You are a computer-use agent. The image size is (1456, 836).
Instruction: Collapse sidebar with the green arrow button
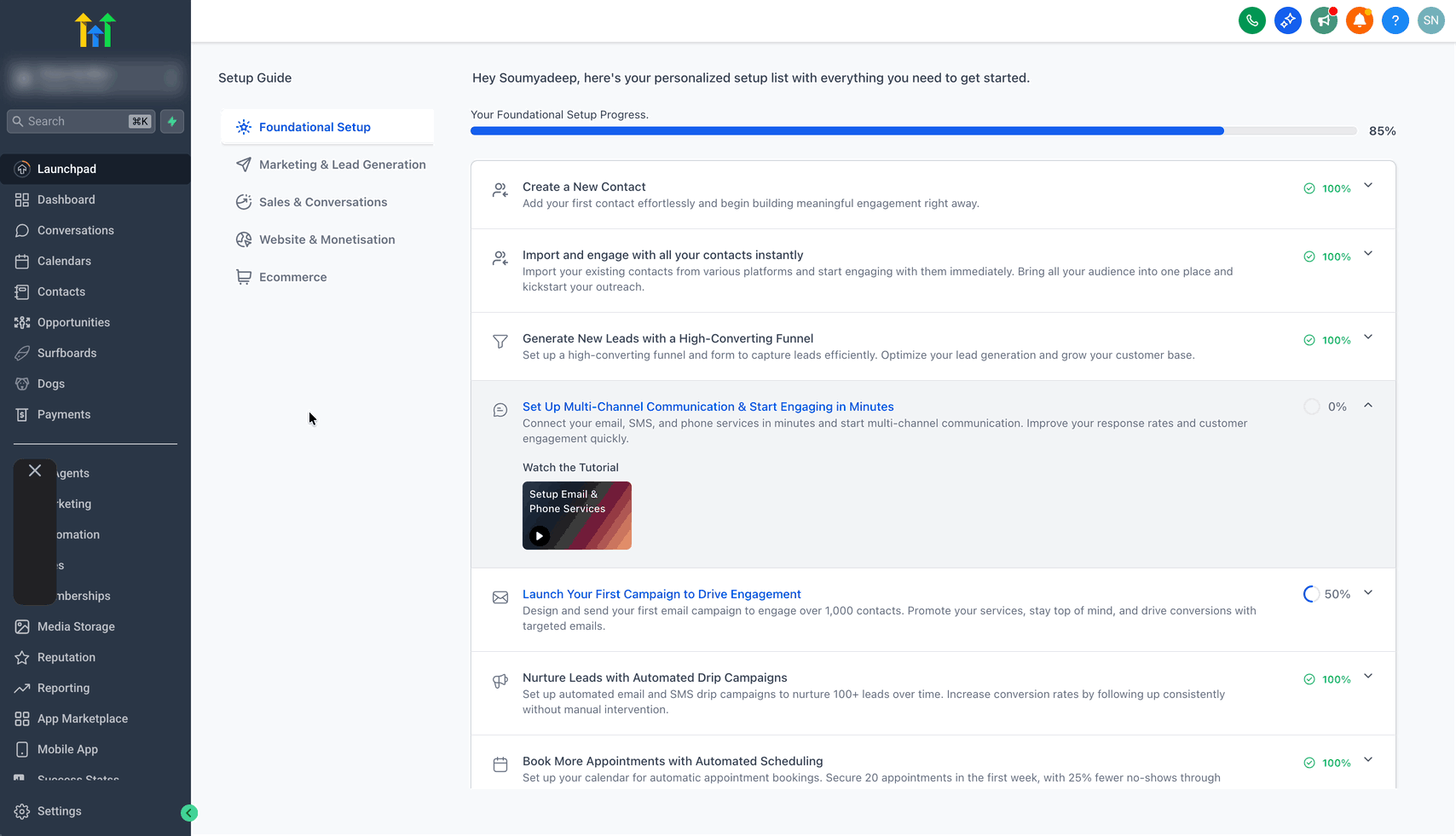coord(189,813)
